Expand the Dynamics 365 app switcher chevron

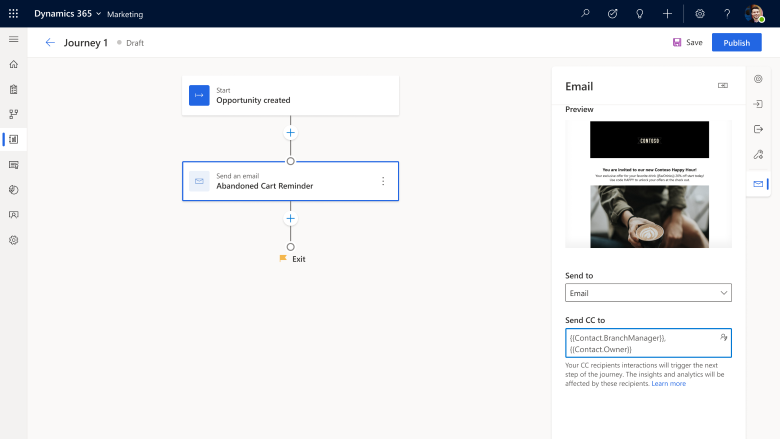pos(98,14)
